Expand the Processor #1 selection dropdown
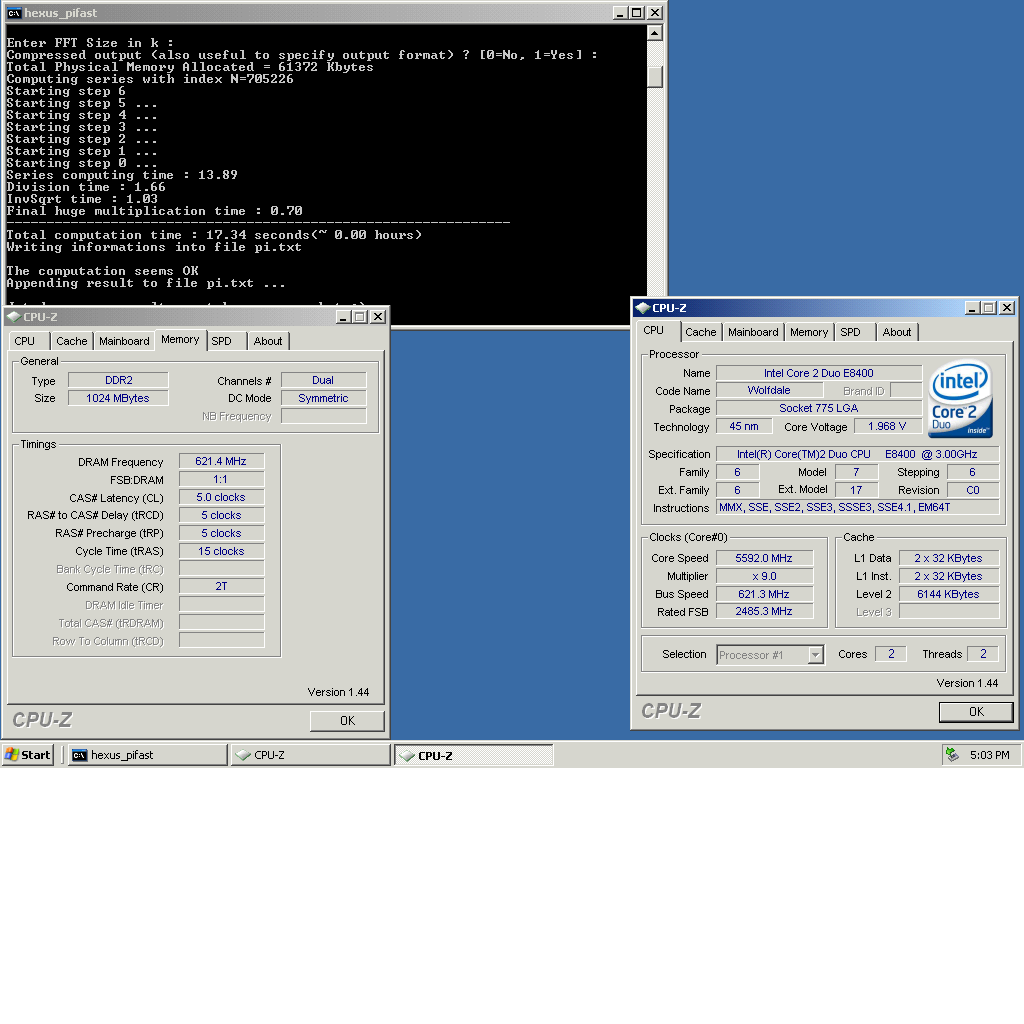This screenshot has height=1024, width=1024. tap(815, 654)
